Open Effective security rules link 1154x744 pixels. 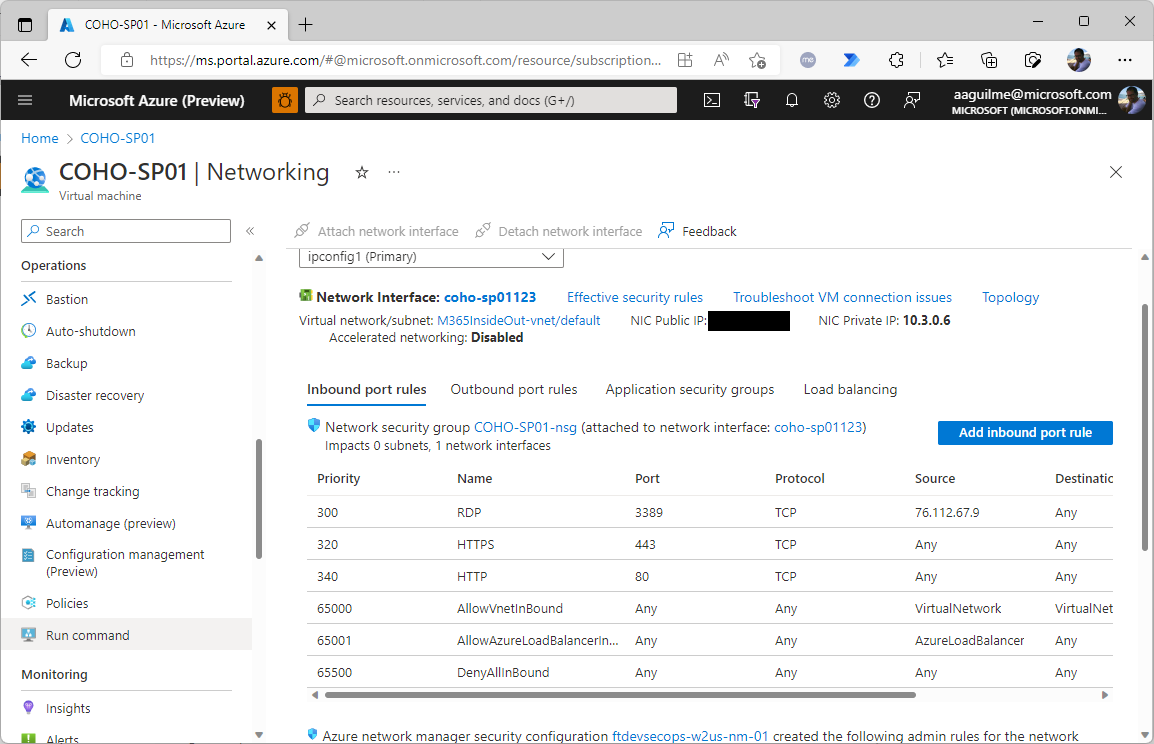[635, 297]
